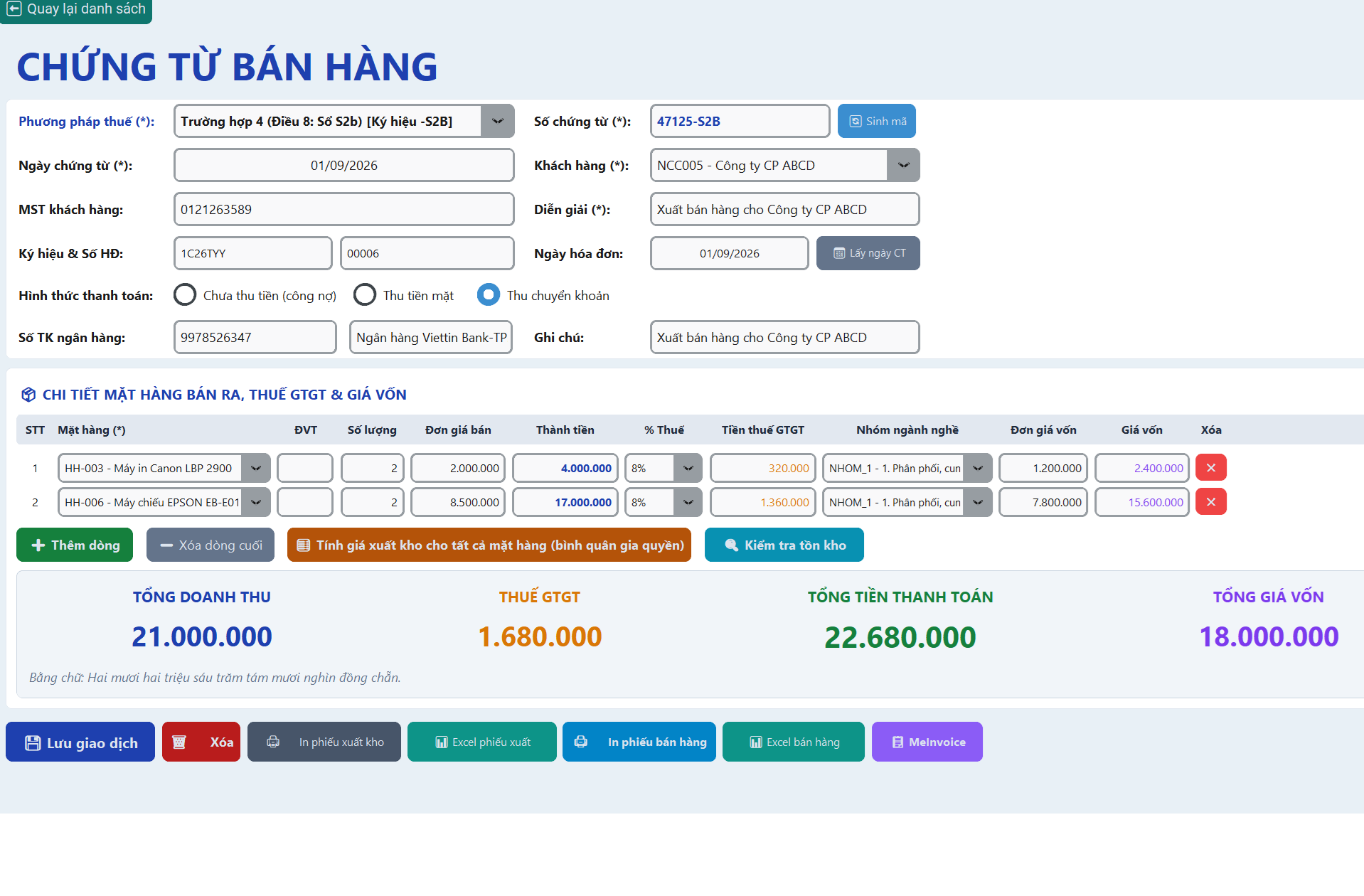
Task: Open 'Nhóm ngành nghề' dropdown in row 1
Action: tap(978, 468)
